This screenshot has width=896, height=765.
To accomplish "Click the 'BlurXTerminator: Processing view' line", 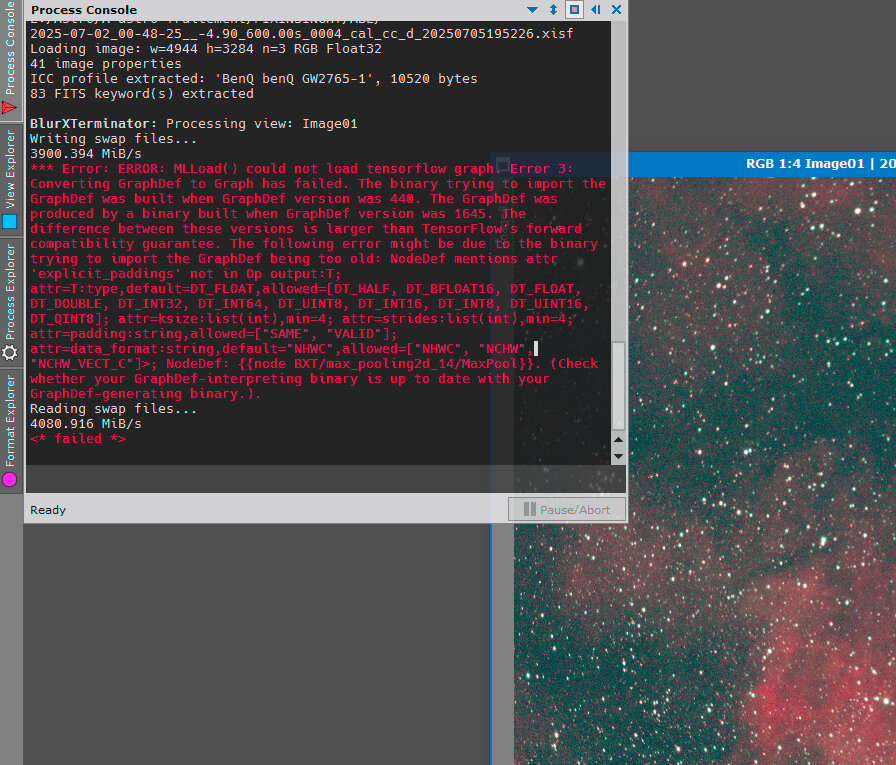I will pos(194,123).
